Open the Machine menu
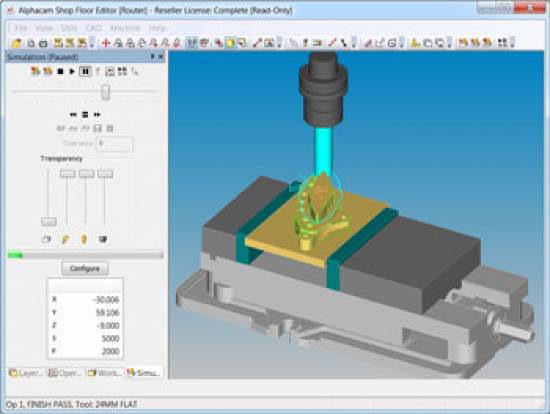The image size is (550, 414). pyautogui.click(x=125, y=28)
